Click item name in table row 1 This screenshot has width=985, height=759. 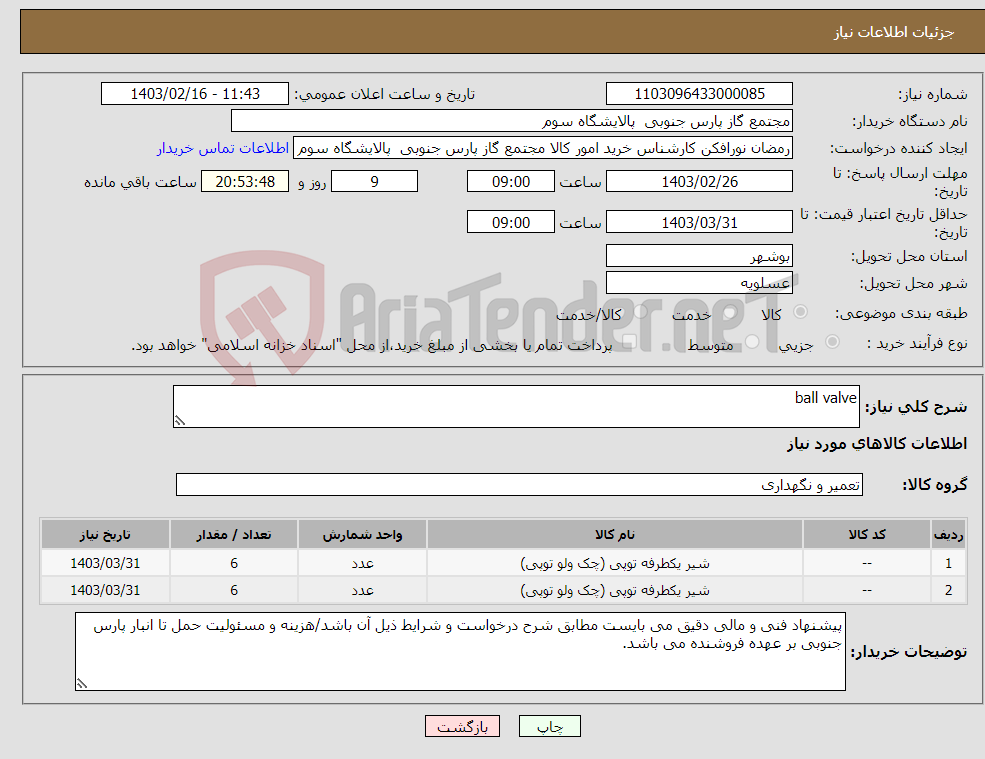tap(615, 563)
